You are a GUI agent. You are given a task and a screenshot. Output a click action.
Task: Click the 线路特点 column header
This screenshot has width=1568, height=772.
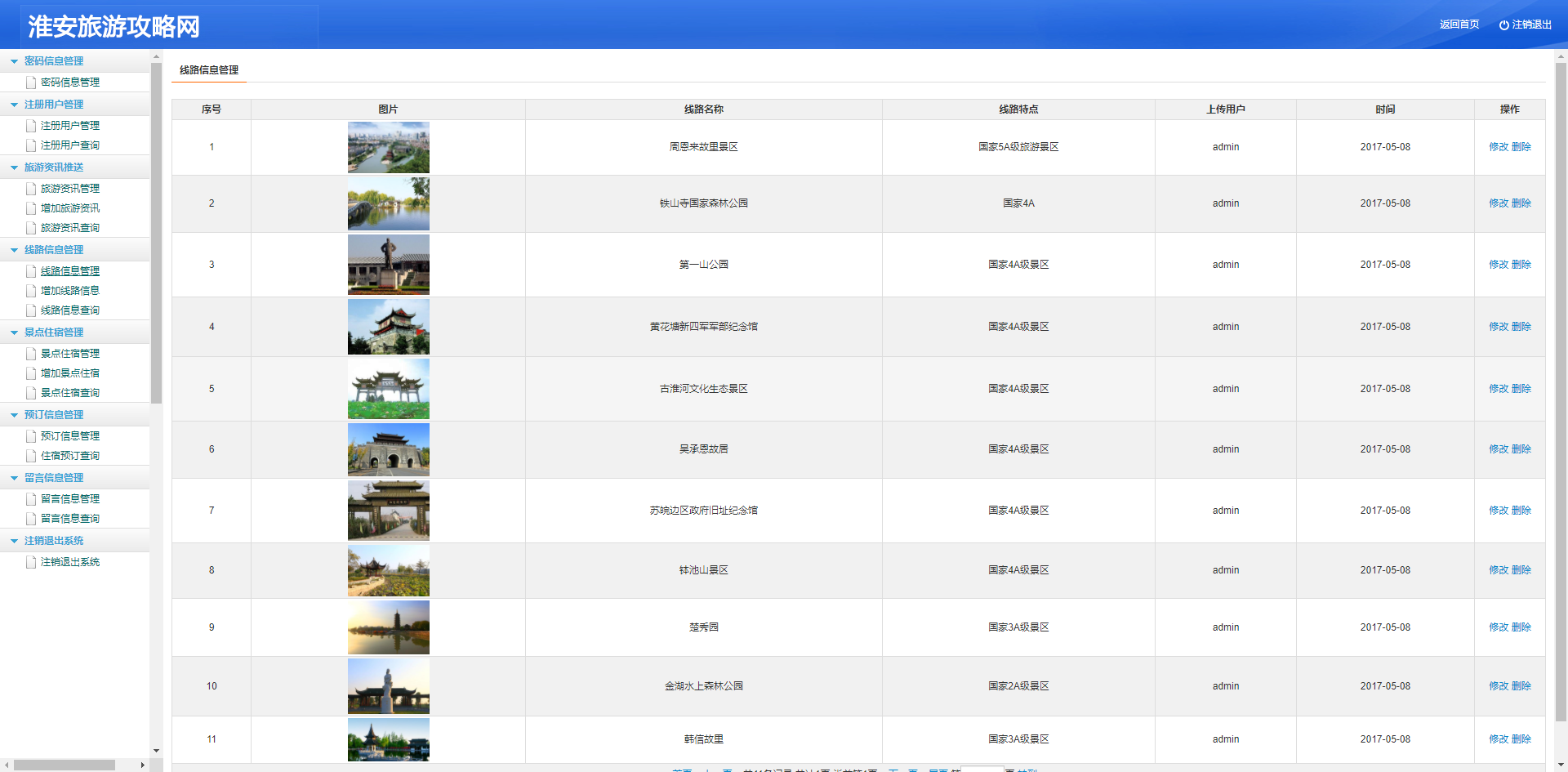coord(1018,109)
